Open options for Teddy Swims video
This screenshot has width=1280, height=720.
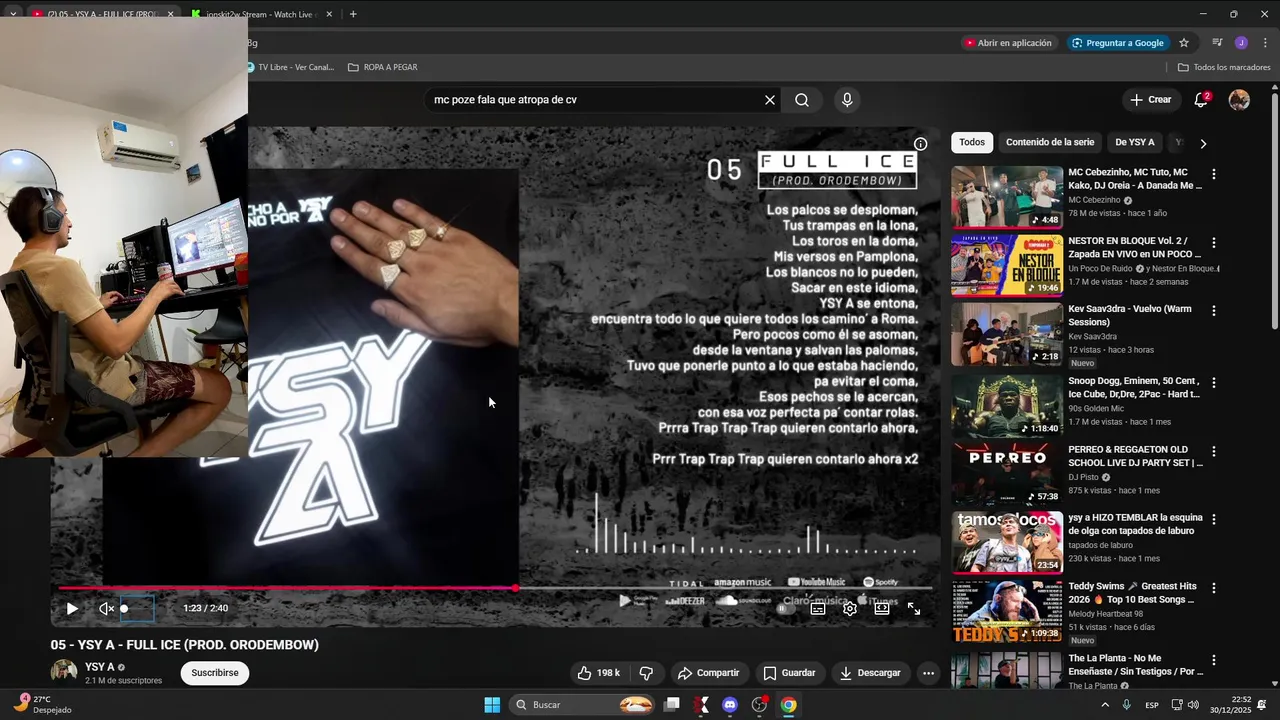1214,588
